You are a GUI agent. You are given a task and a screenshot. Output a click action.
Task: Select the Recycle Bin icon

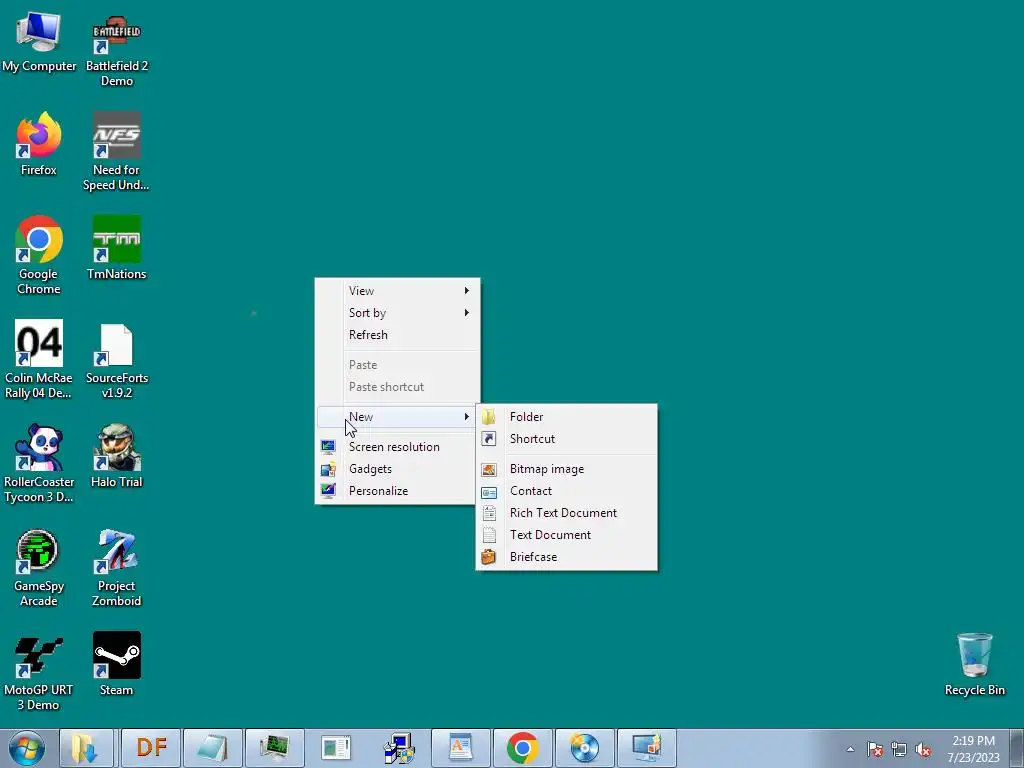(974, 664)
